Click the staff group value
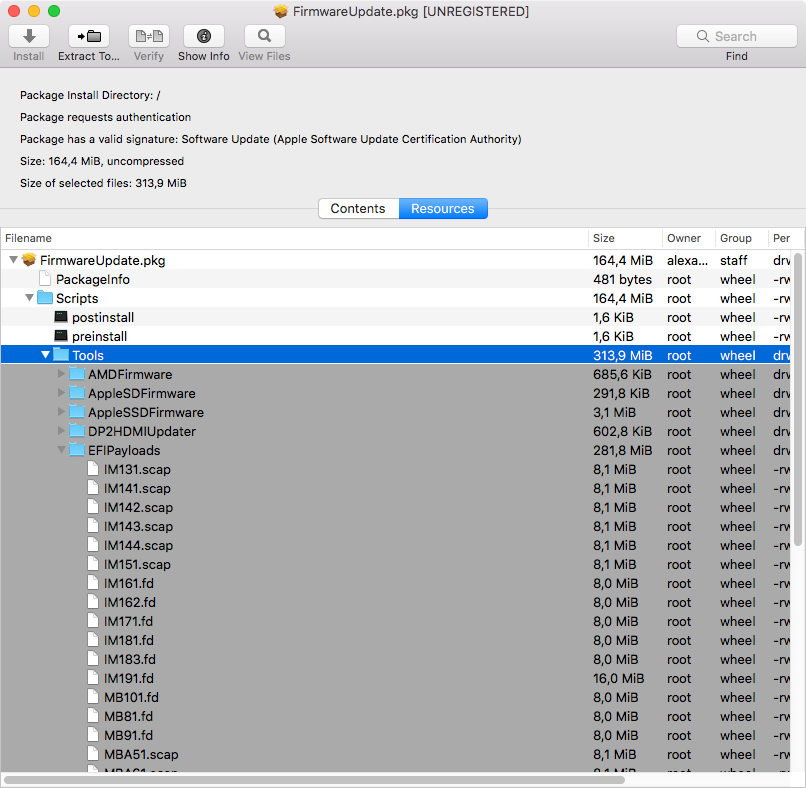The image size is (806, 788). (734, 261)
